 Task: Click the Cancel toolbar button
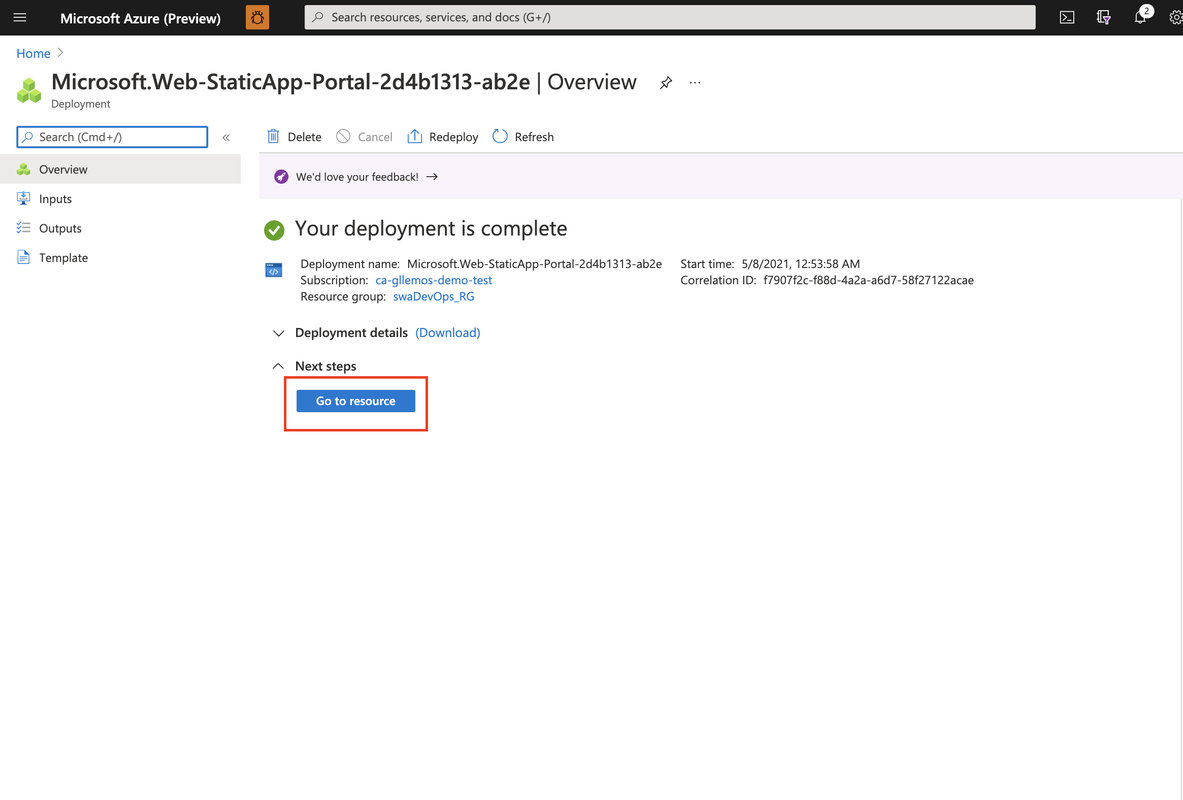click(364, 137)
